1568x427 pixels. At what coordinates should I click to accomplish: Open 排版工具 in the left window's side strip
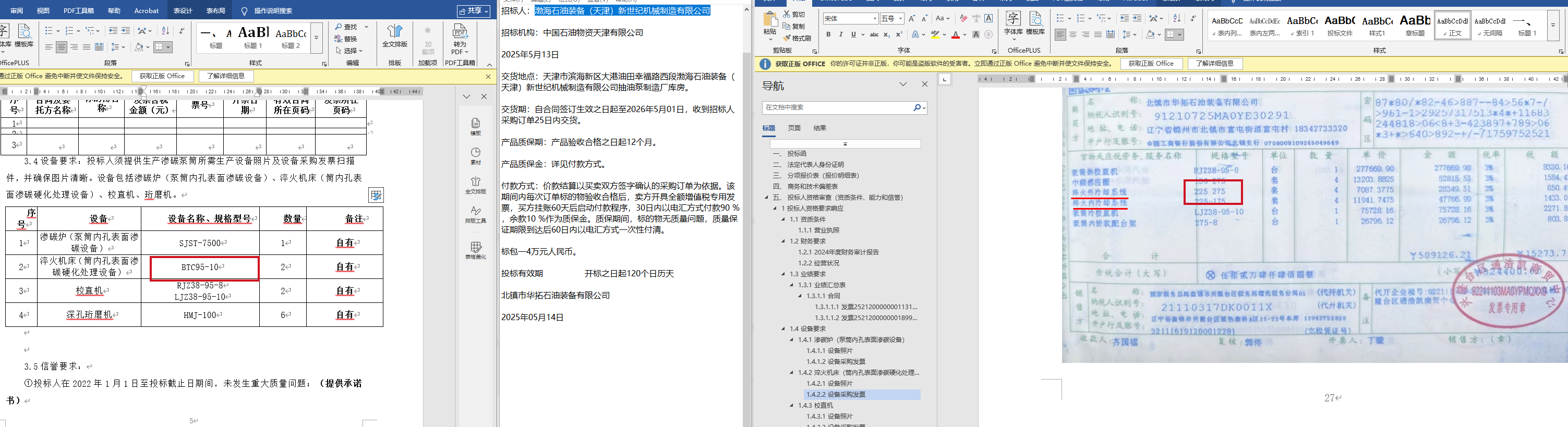click(x=476, y=214)
